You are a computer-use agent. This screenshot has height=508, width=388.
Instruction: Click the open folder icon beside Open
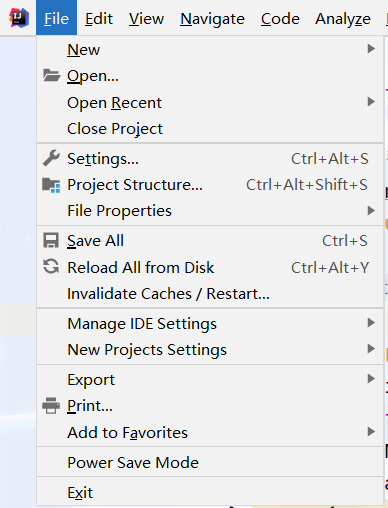[51, 75]
